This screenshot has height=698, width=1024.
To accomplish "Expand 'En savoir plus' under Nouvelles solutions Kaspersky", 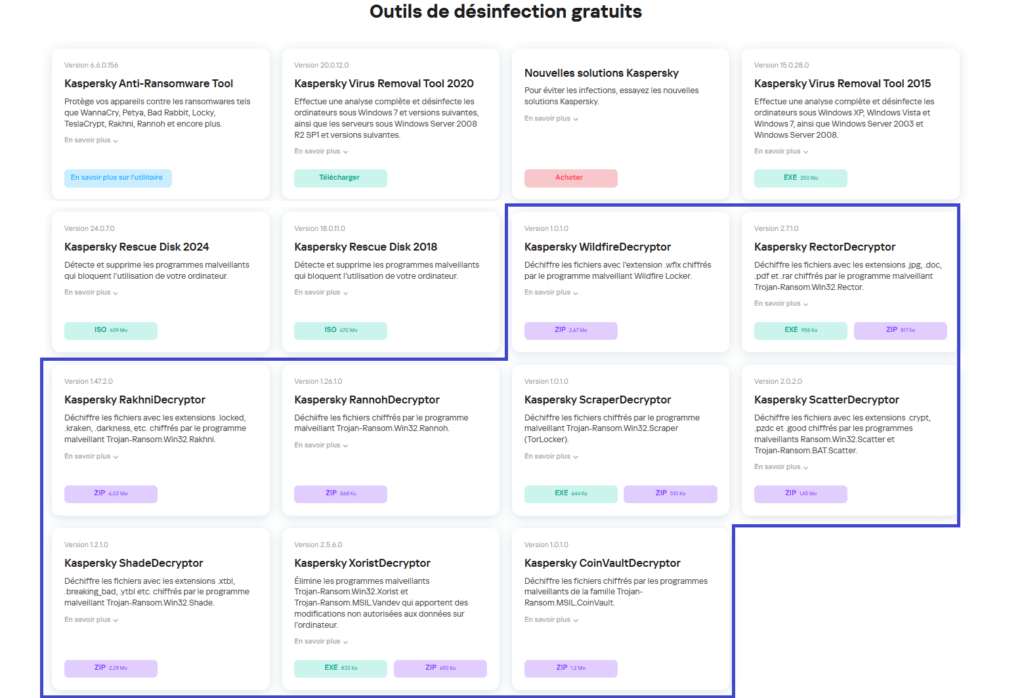I will (551, 119).
